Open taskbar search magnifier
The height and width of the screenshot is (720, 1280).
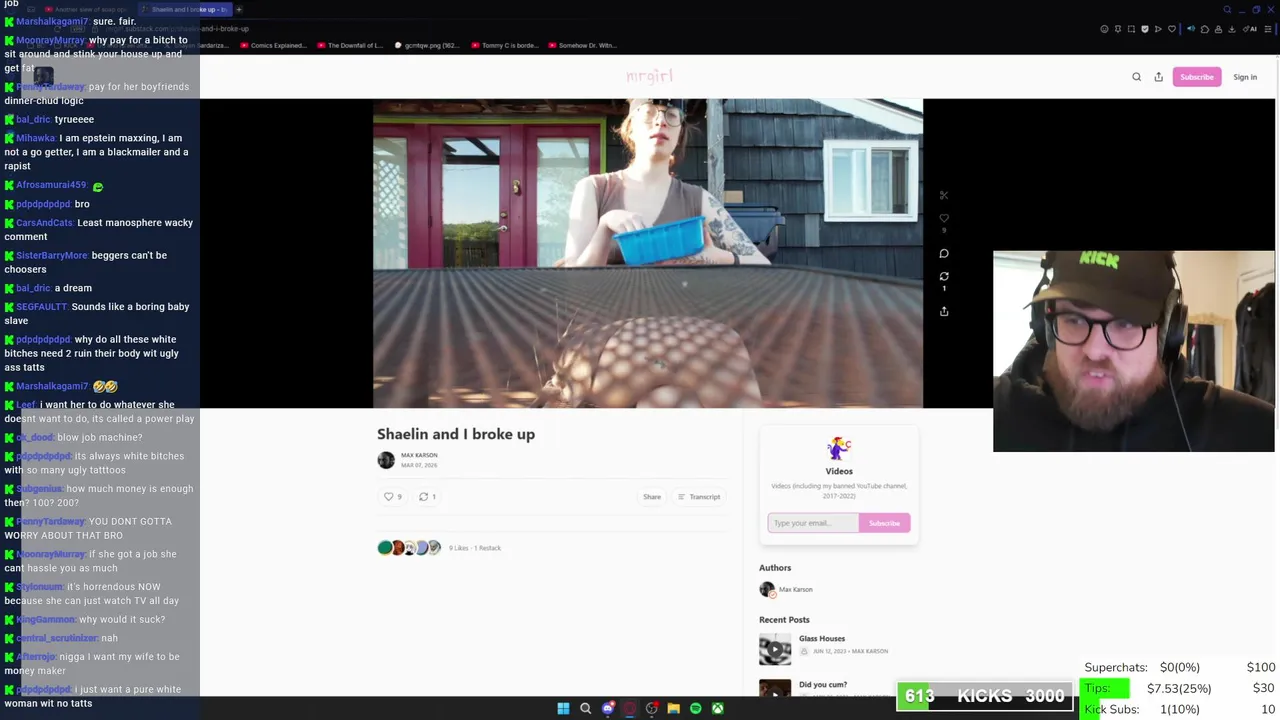tap(585, 708)
